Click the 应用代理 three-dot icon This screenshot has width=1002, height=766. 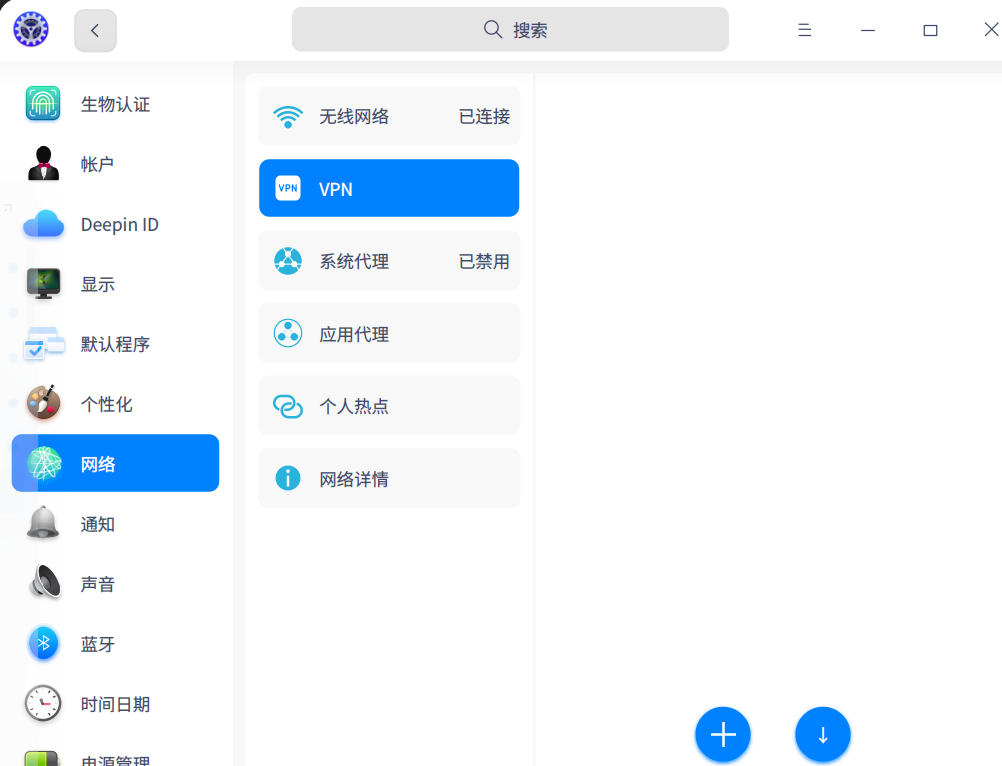tap(288, 333)
